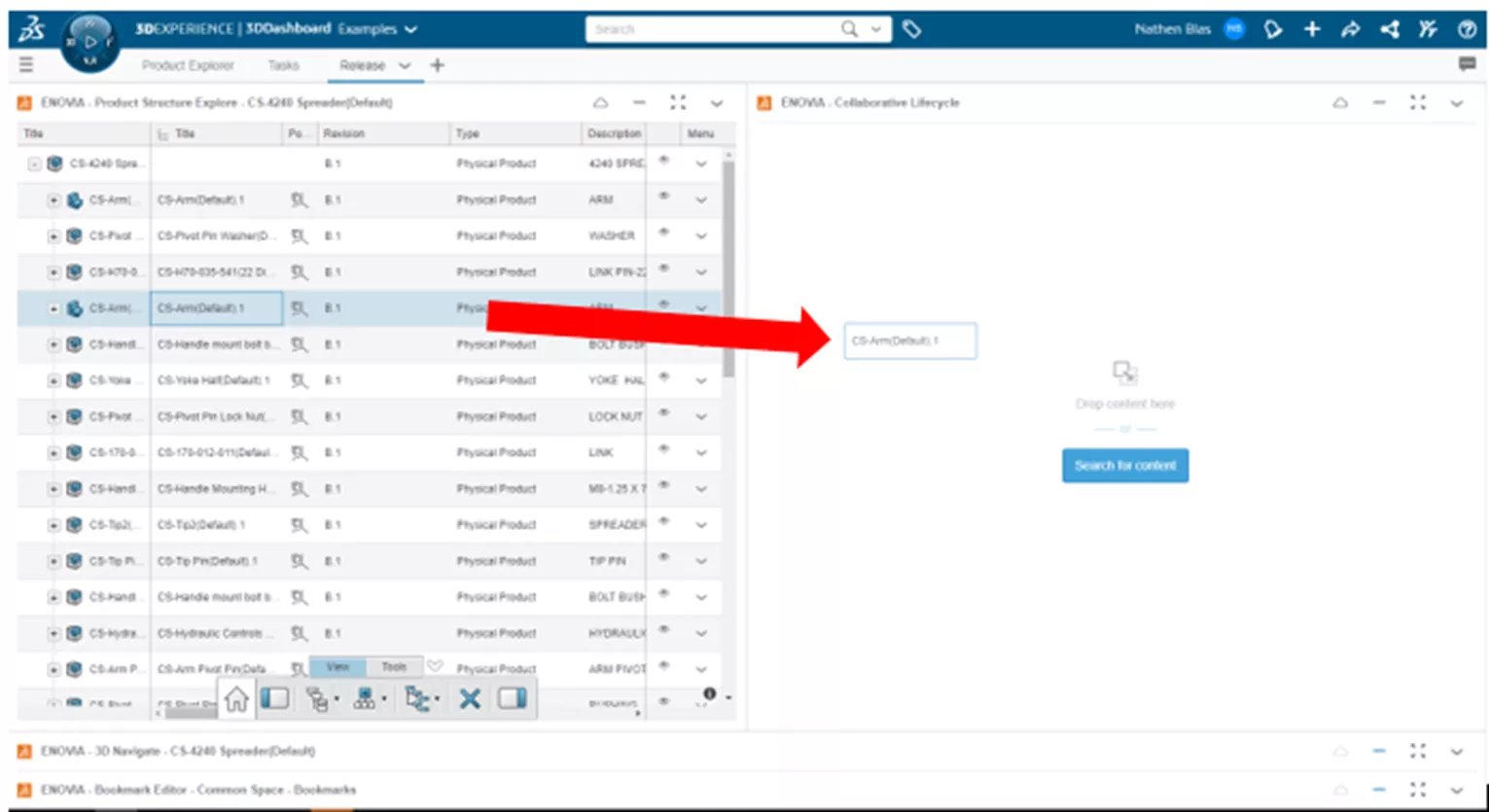The width and height of the screenshot is (1489, 812).
Task: Click Search for content button
Action: tap(1125, 465)
